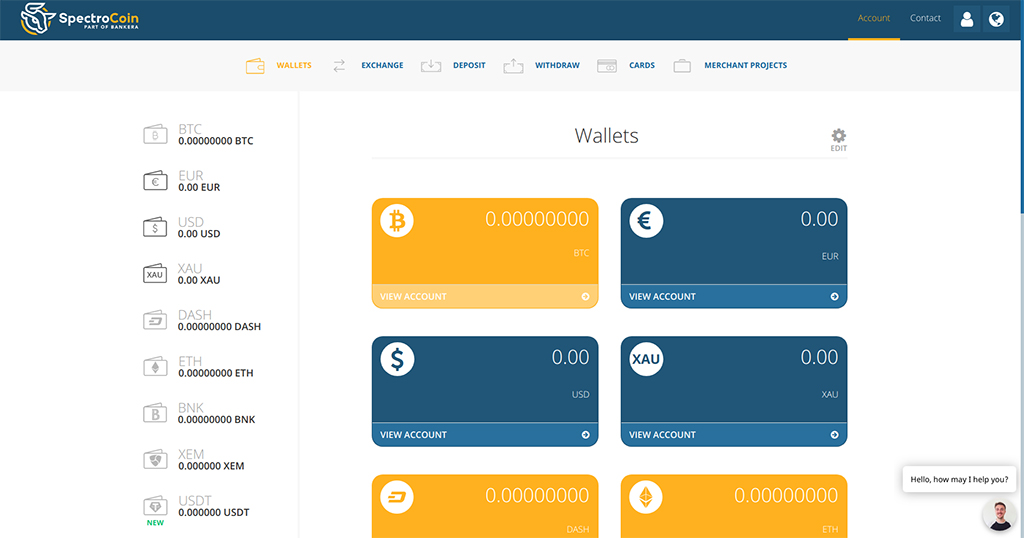Click the arrow on USD View Account bar

point(585,435)
